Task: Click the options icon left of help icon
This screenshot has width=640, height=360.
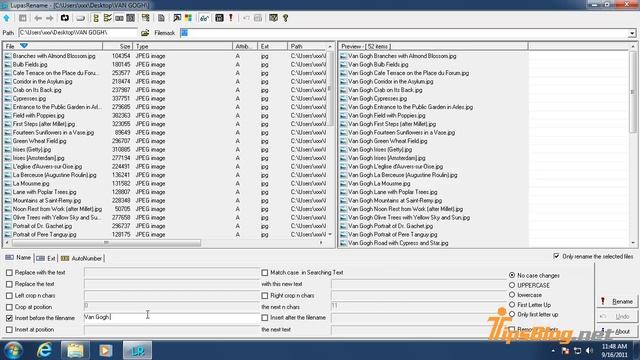Action: (x=273, y=18)
